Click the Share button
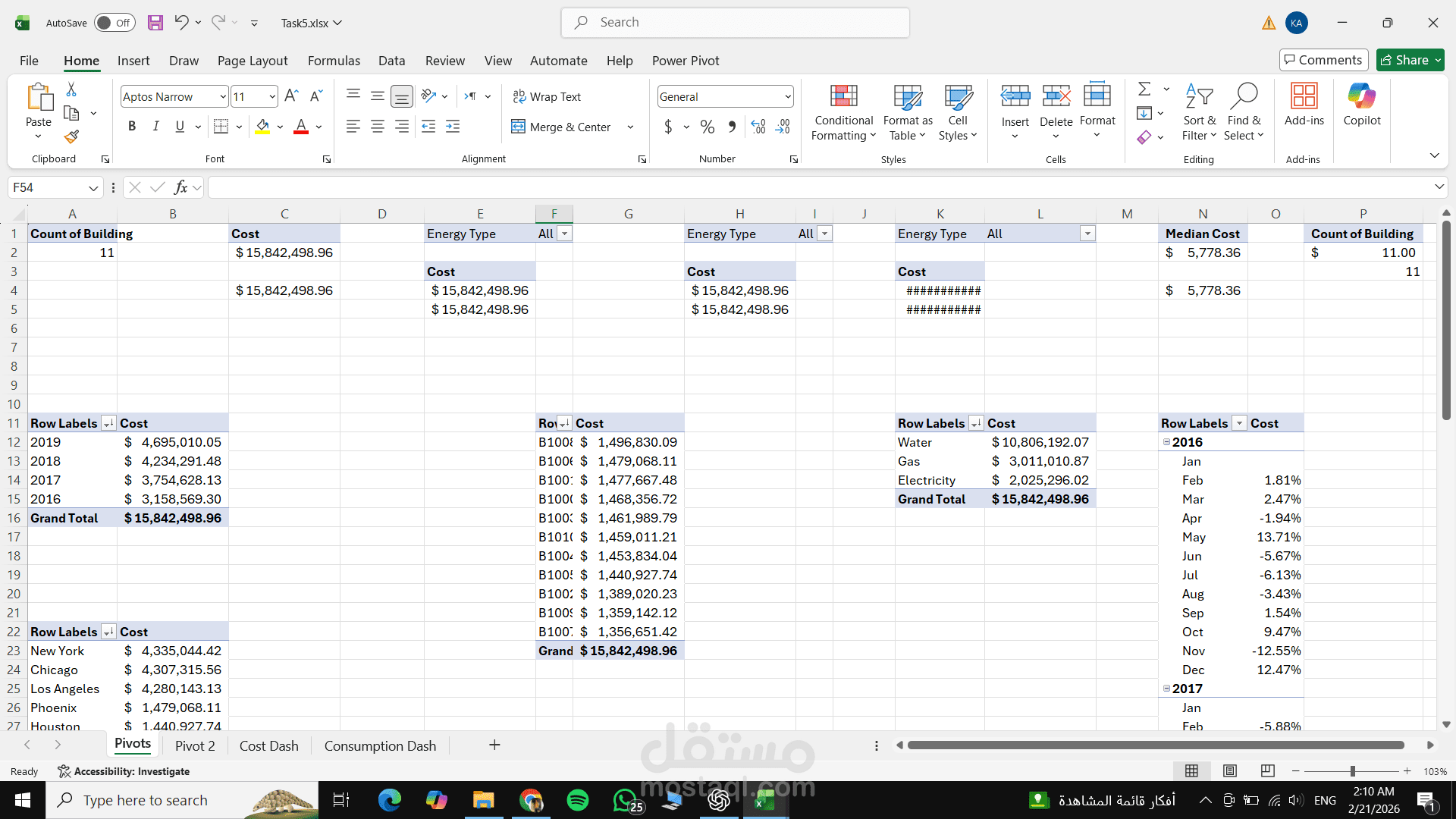1456x819 pixels. click(x=1404, y=60)
